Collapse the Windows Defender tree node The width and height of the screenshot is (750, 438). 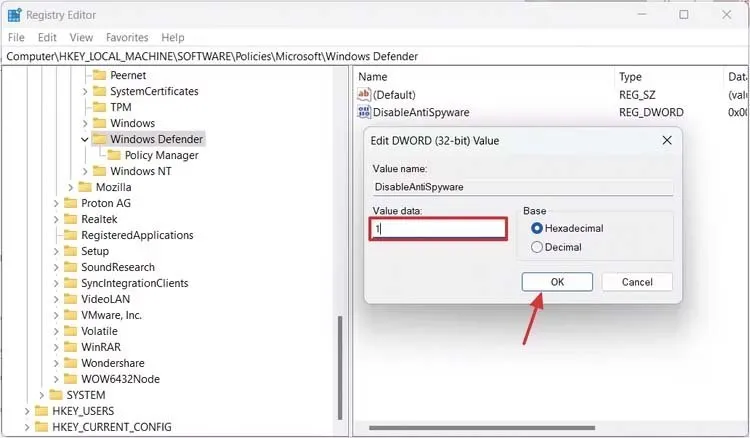(x=85, y=139)
